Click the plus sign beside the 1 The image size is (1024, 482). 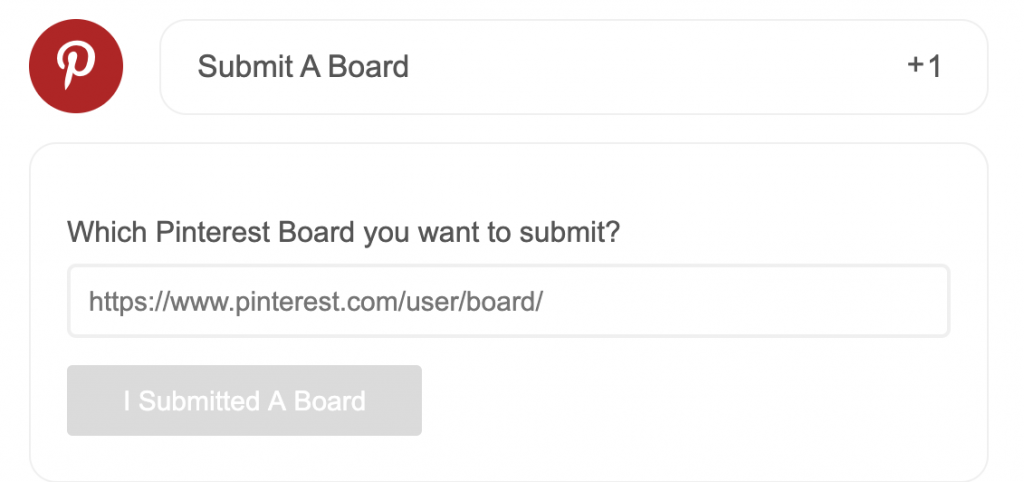coord(916,65)
